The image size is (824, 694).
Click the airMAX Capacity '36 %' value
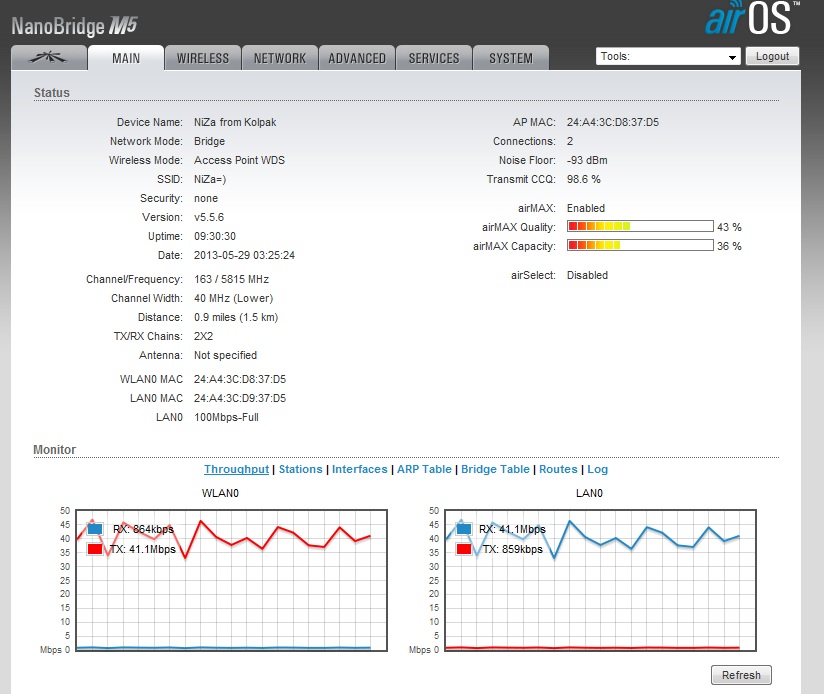[729, 246]
